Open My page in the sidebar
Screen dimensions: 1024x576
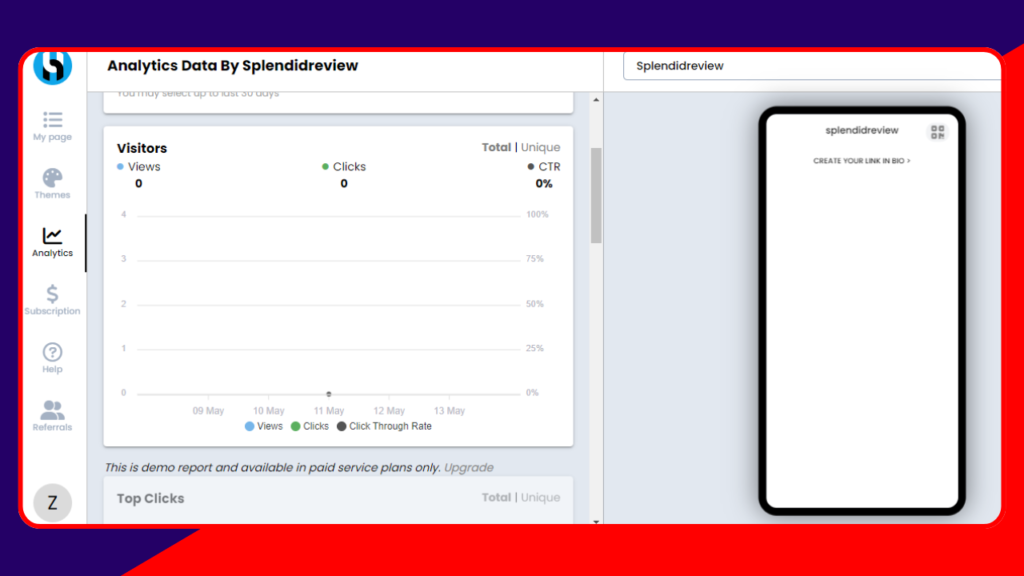click(x=52, y=126)
